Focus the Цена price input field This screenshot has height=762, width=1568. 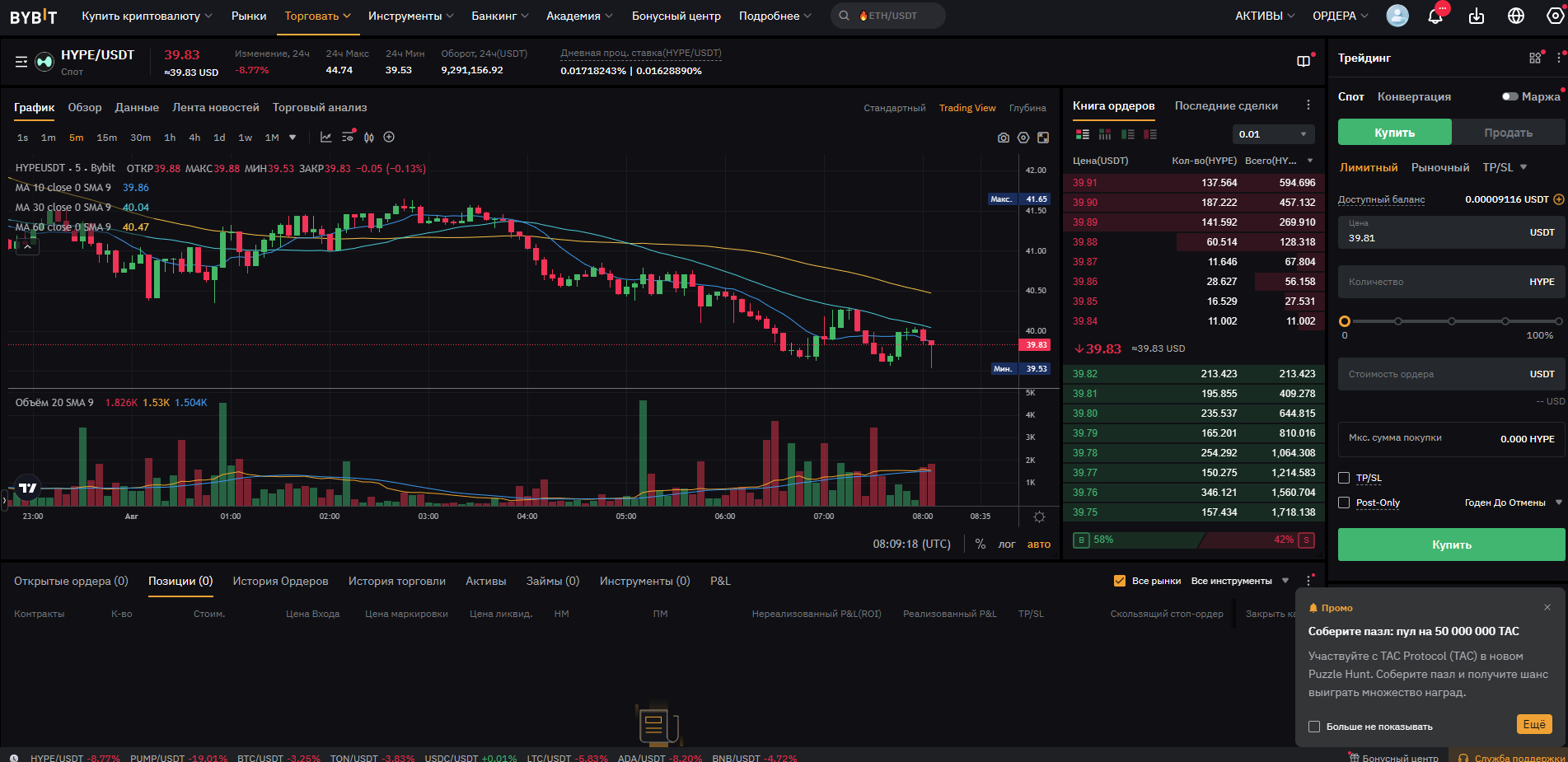click(1451, 232)
